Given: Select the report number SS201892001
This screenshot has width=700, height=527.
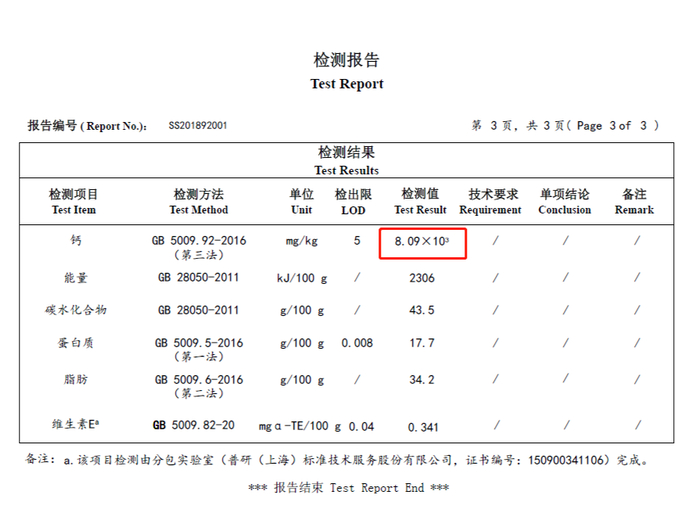Looking at the screenshot, I should (x=198, y=125).
